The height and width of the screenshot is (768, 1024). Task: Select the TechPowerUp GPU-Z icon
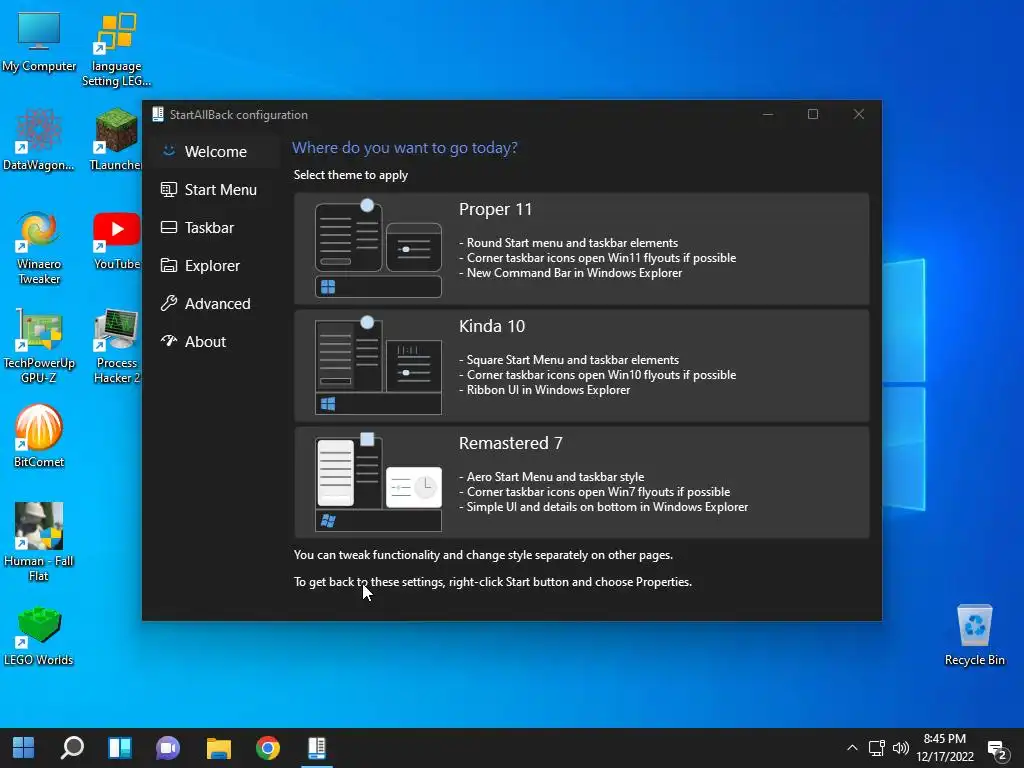click(x=39, y=345)
